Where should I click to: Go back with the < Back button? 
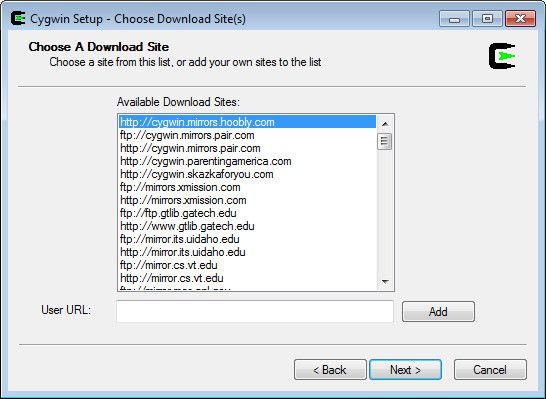pos(330,369)
